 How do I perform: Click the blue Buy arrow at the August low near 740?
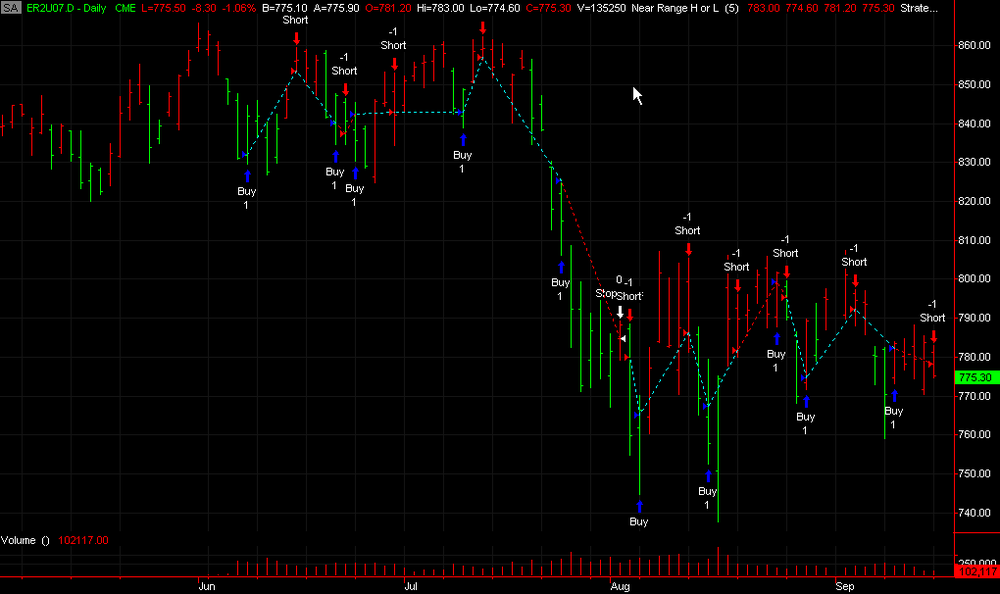pos(640,507)
